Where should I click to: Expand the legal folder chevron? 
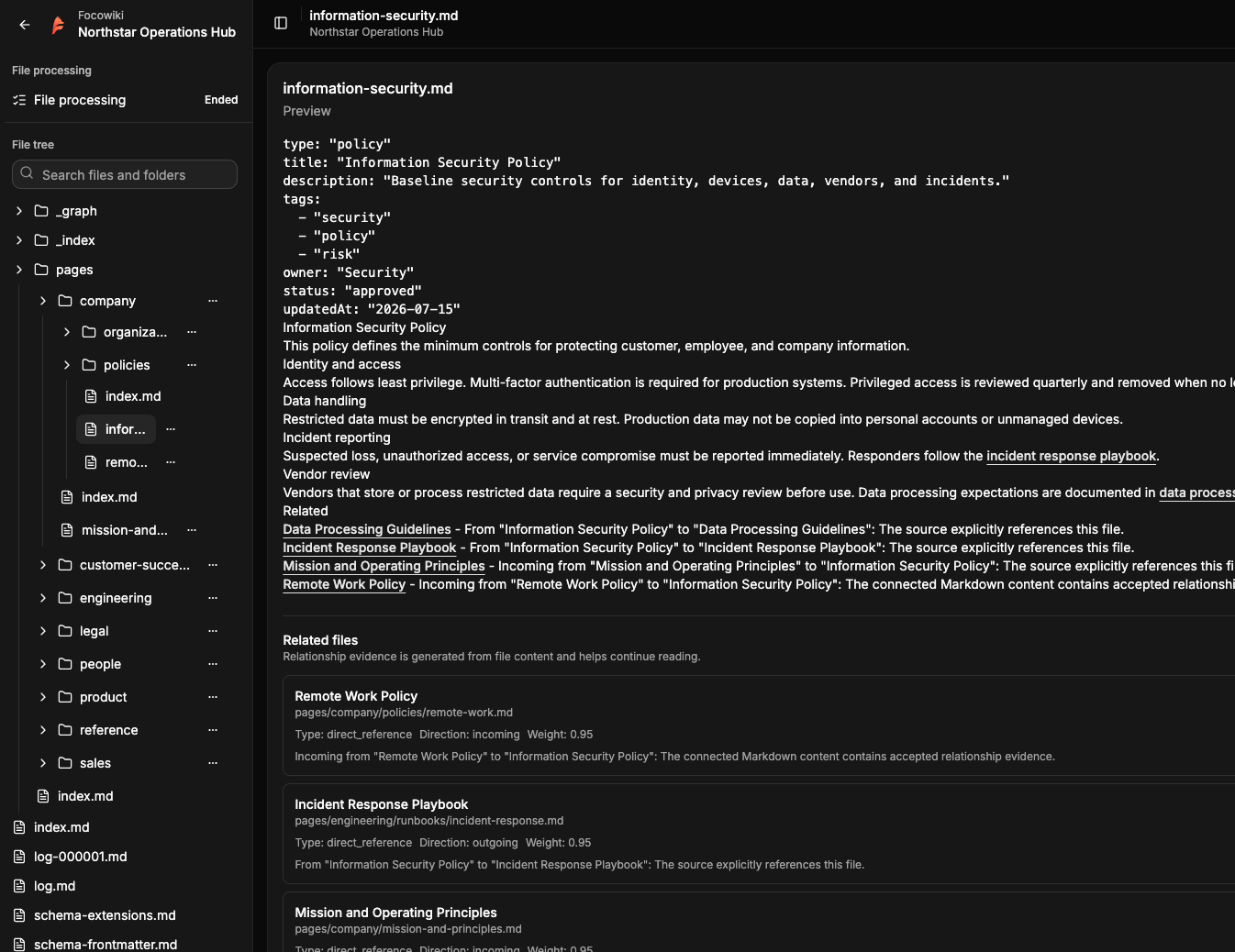(43, 631)
